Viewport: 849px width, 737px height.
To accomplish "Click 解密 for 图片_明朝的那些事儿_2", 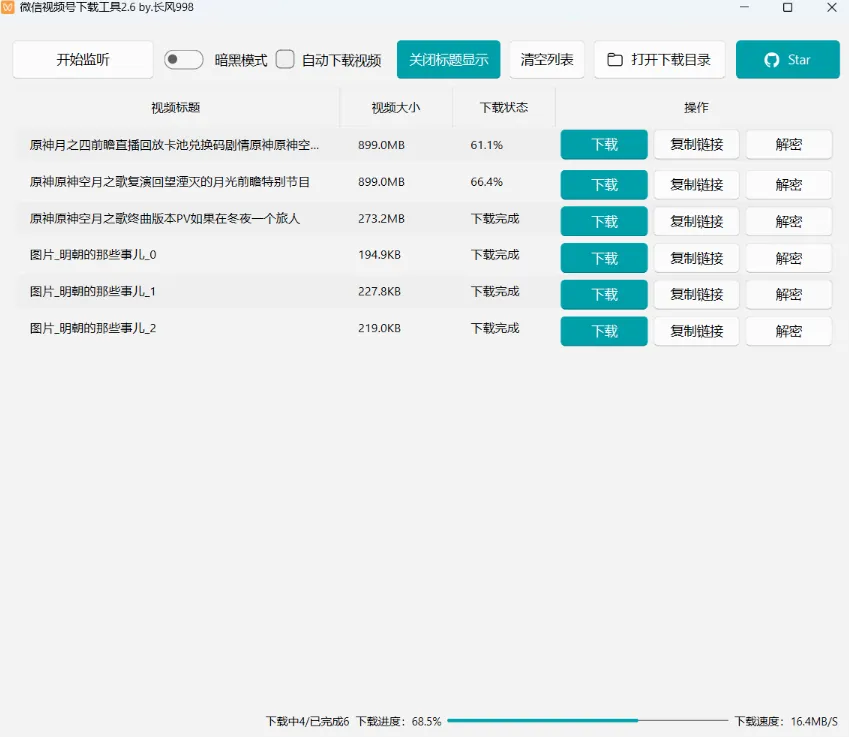I will tap(788, 331).
